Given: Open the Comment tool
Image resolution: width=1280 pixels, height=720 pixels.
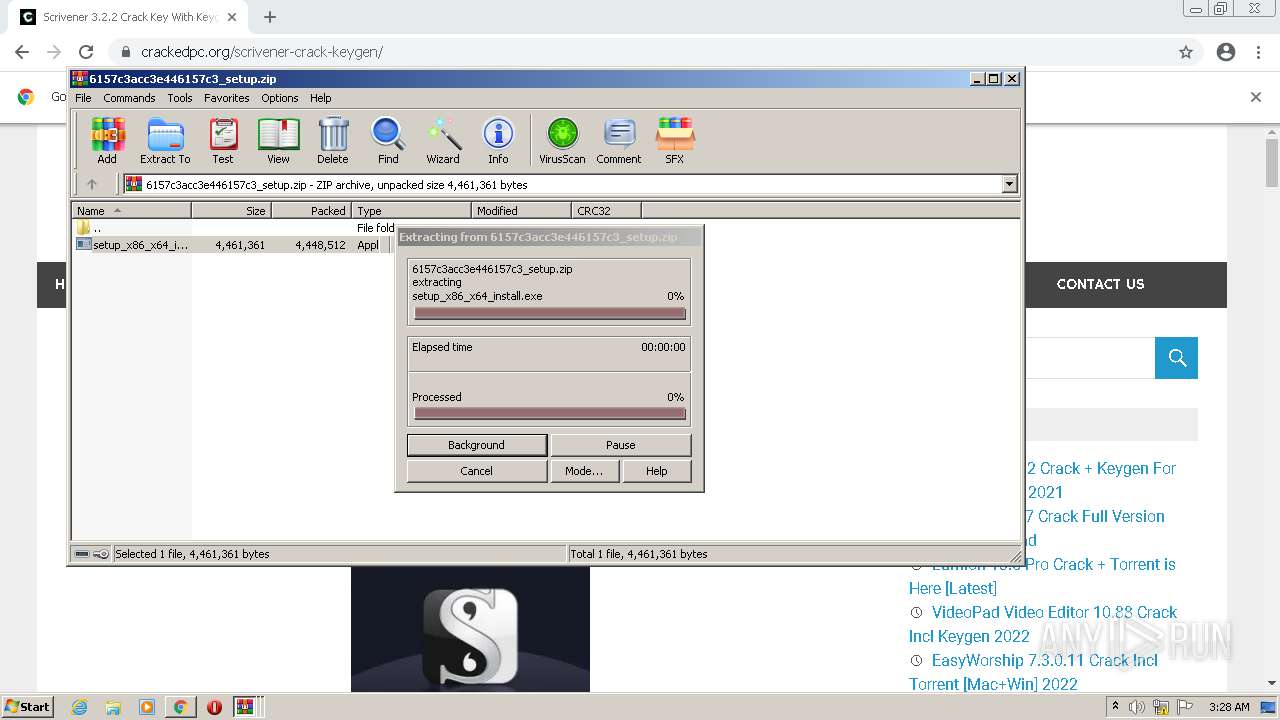Looking at the screenshot, I should (619, 140).
